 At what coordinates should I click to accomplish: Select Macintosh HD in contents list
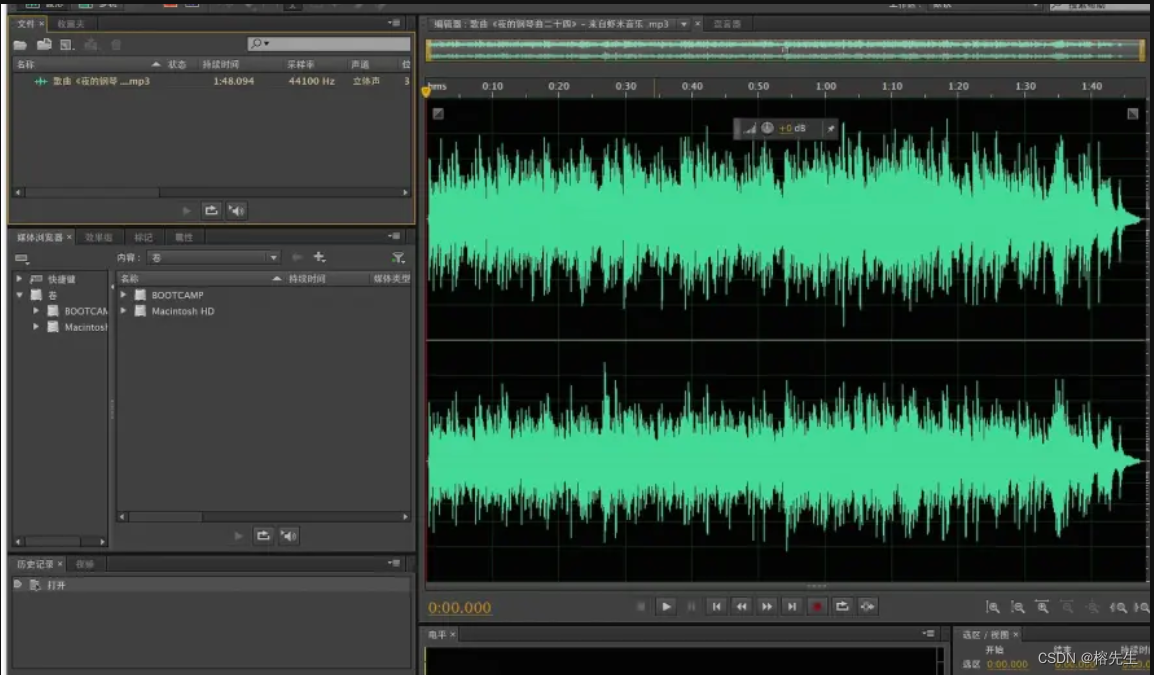[x=183, y=311]
